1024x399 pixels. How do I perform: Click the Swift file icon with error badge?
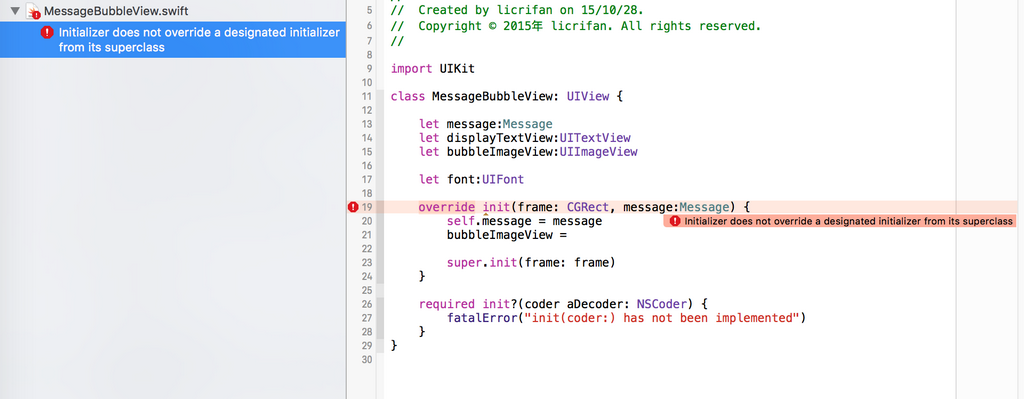pos(33,12)
